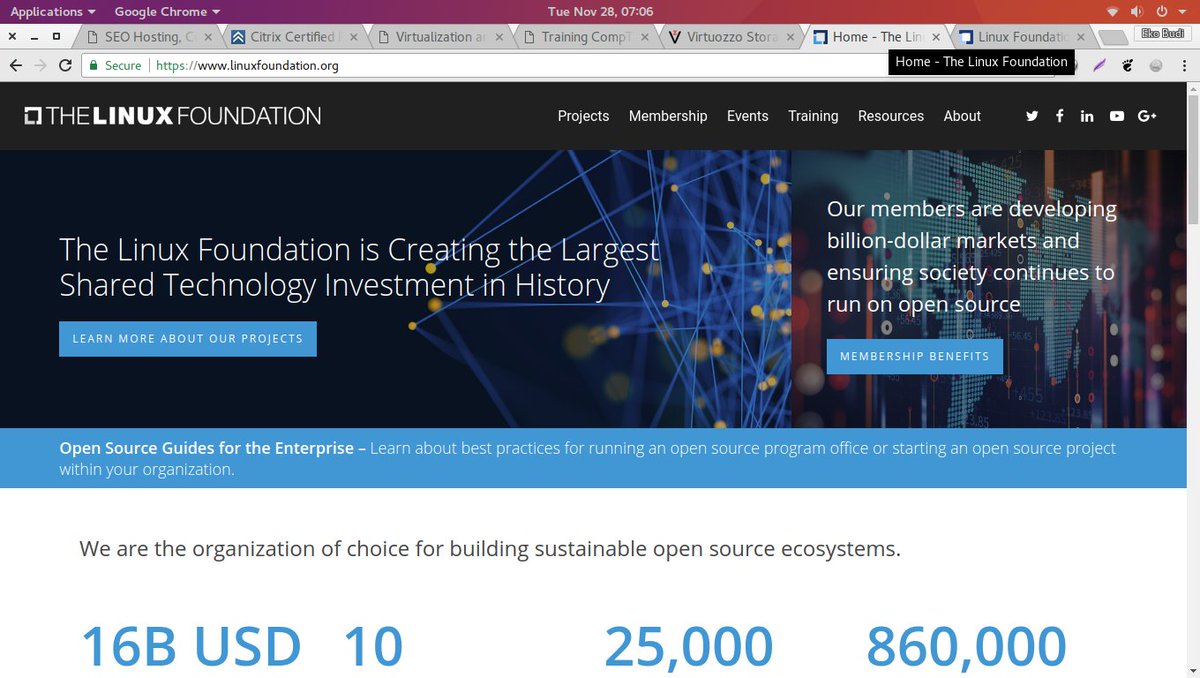Close the Training CompTIA tab
This screenshot has width=1200, height=678.
pyautogui.click(x=645, y=37)
